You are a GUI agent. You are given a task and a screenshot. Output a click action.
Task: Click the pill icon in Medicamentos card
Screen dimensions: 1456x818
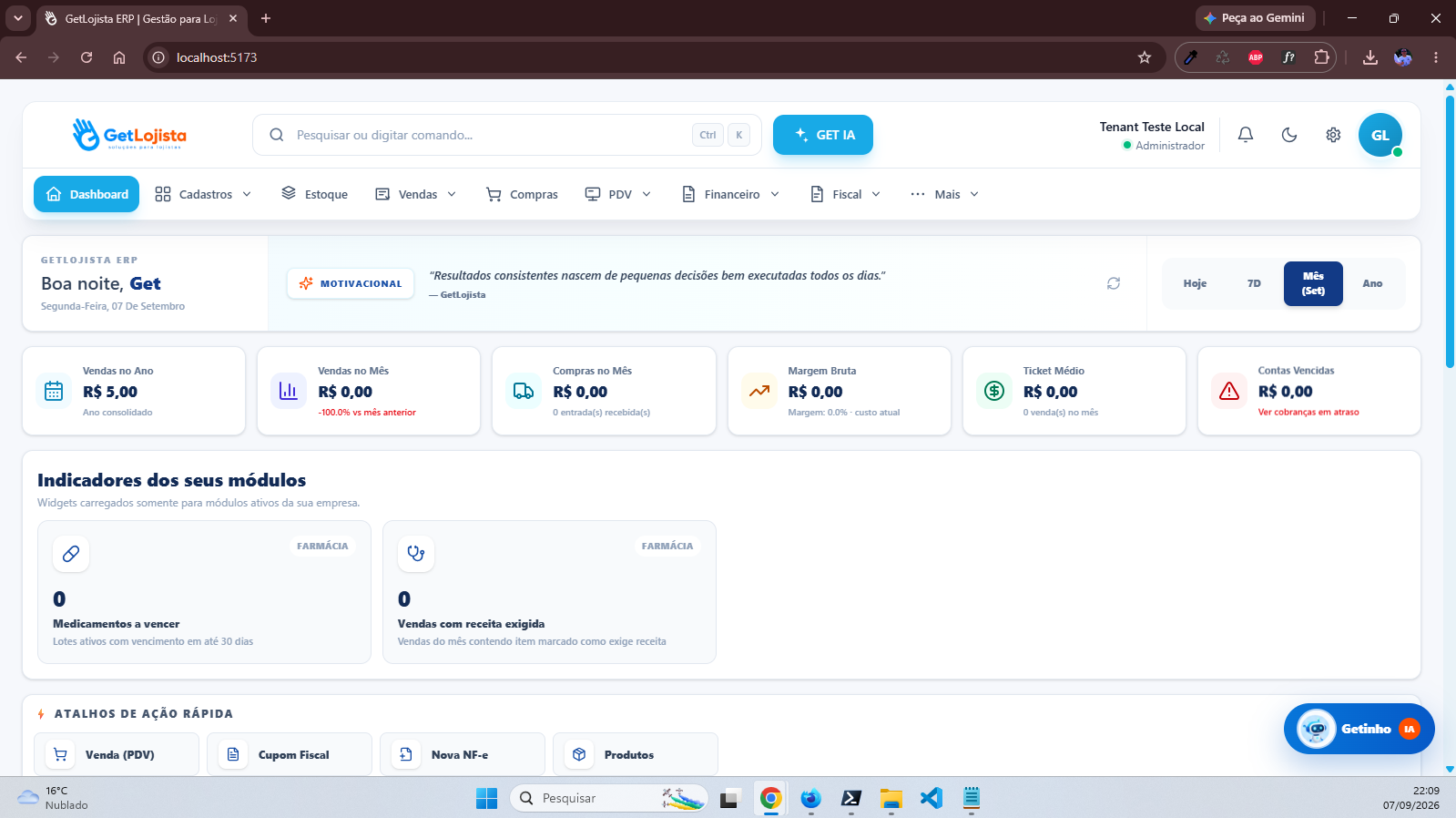pyautogui.click(x=71, y=553)
